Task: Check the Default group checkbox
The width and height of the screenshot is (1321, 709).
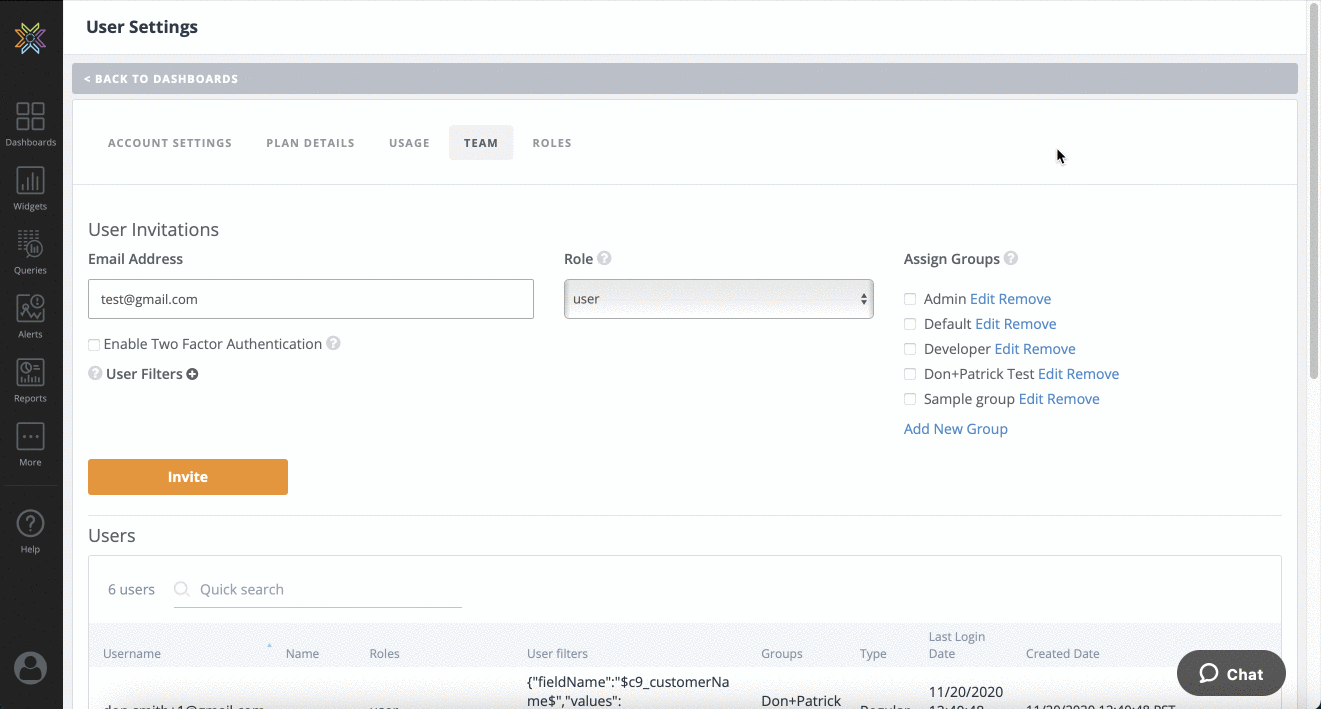Action: [x=910, y=324]
